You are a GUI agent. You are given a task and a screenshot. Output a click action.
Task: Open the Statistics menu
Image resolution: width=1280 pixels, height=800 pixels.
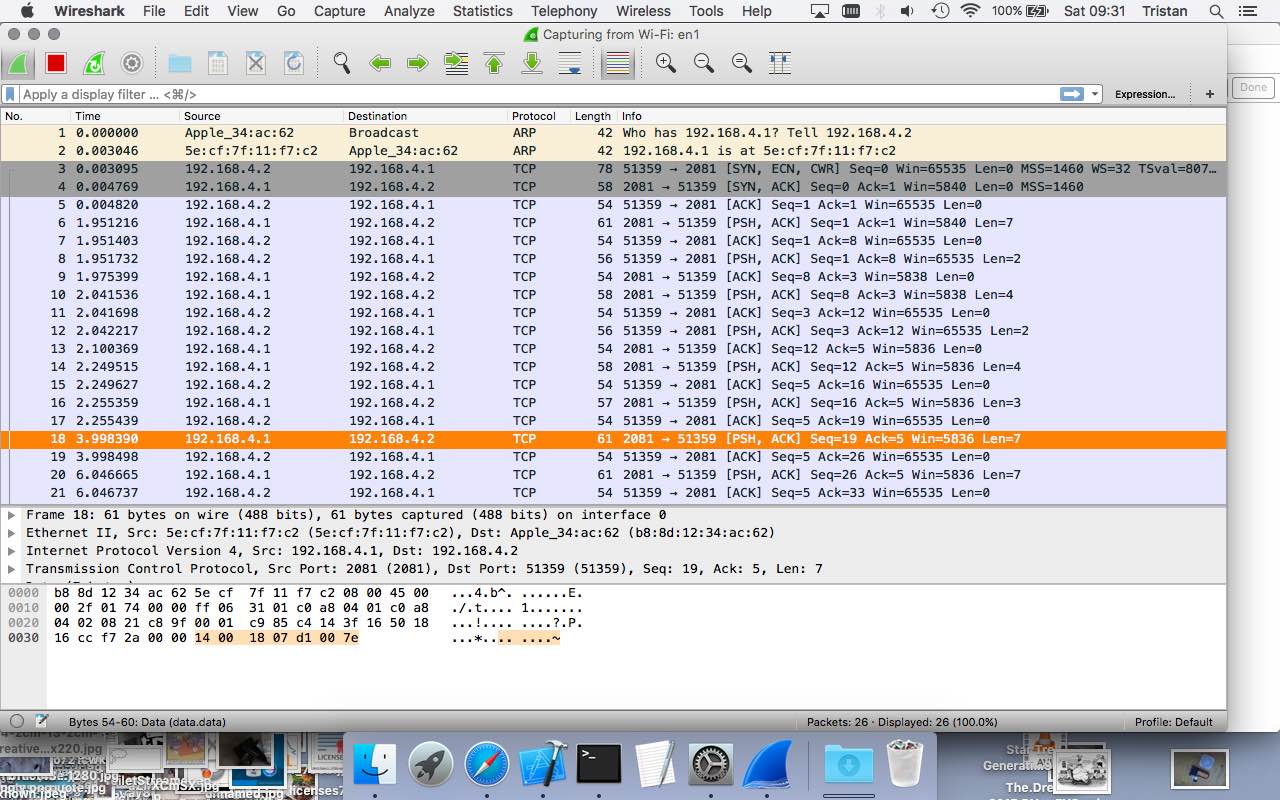coord(482,11)
